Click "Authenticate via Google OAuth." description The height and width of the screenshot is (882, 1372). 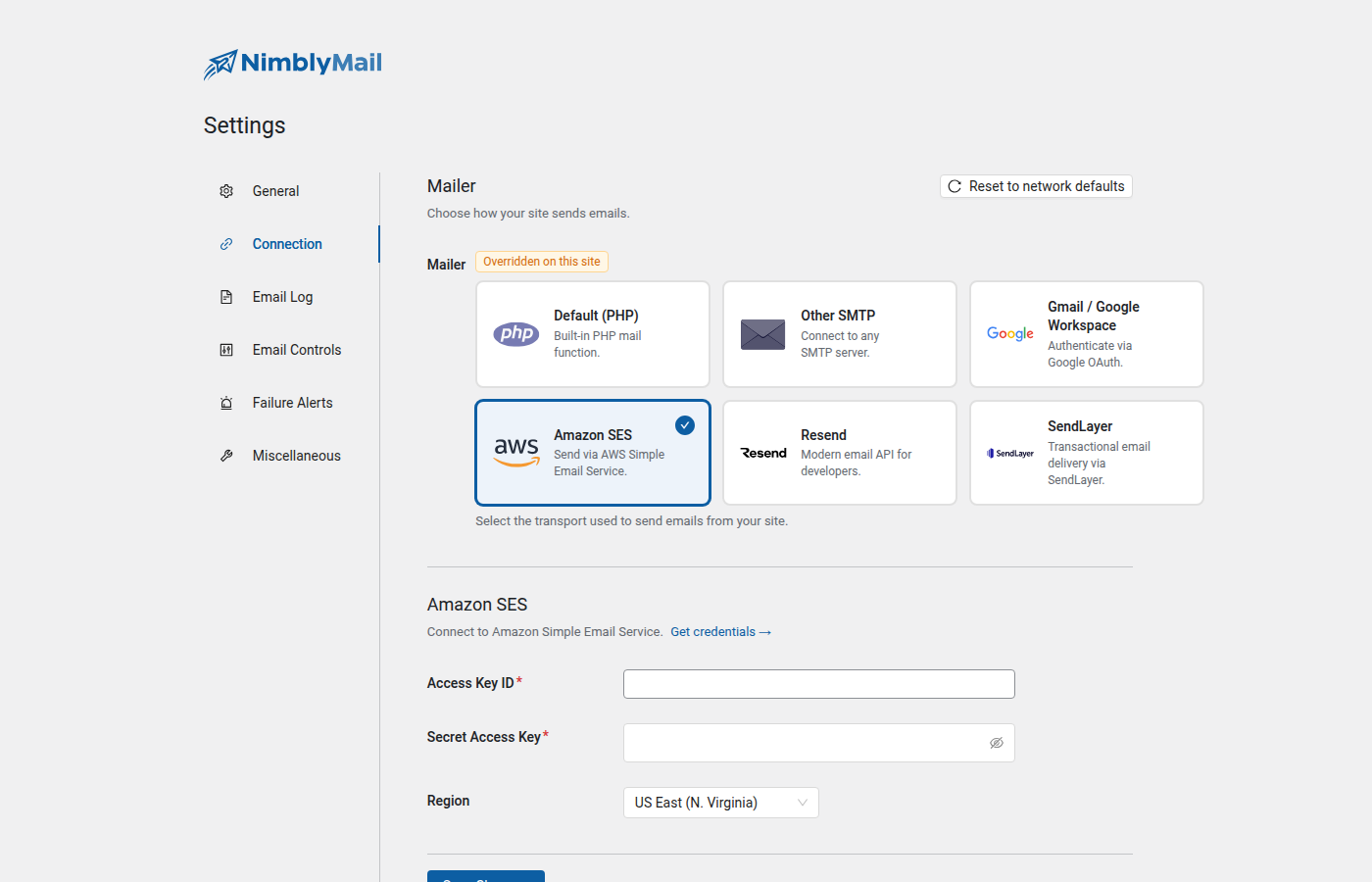(1090, 354)
